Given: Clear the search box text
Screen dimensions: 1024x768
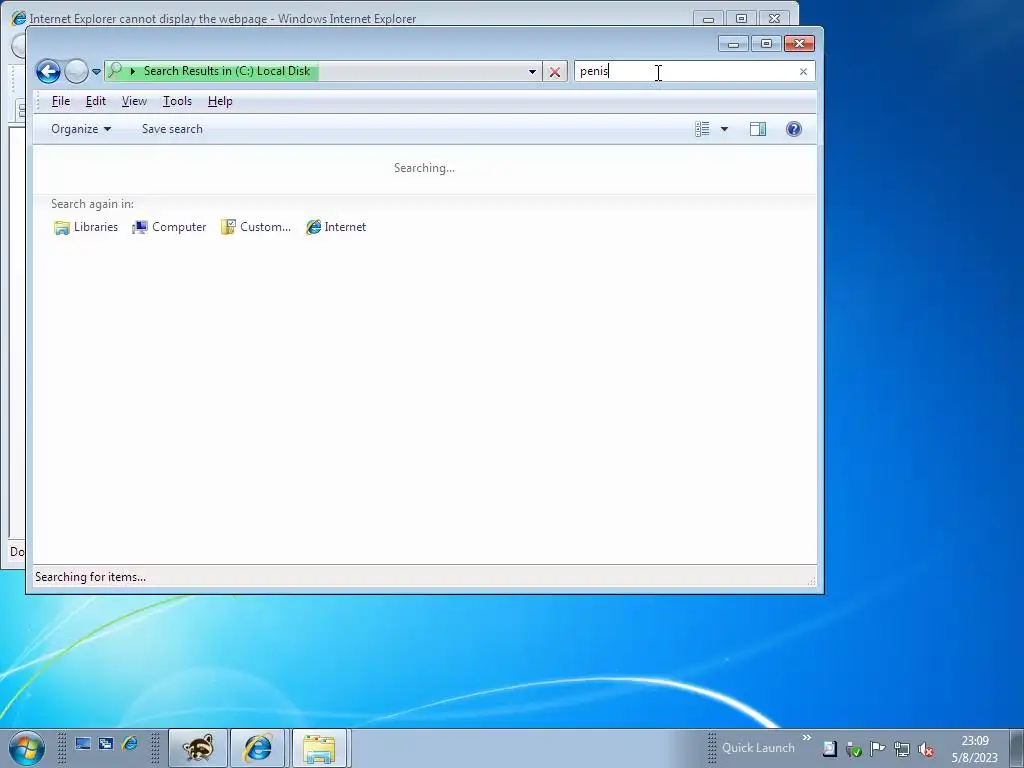Looking at the screenshot, I should click(x=803, y=72).
